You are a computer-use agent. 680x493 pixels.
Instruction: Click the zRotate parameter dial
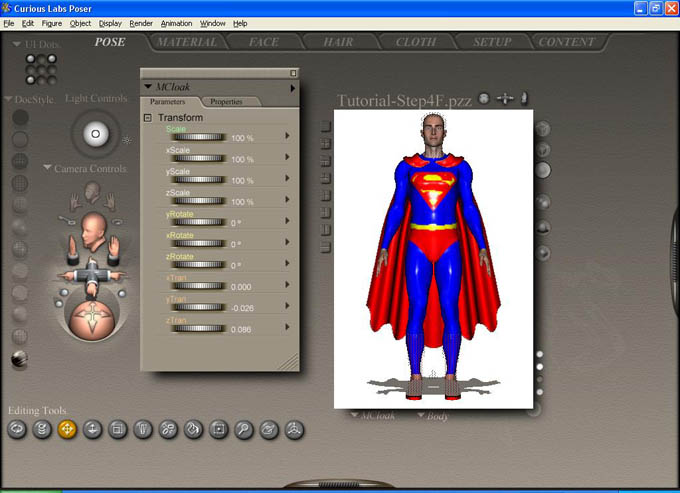coord(198,265)
